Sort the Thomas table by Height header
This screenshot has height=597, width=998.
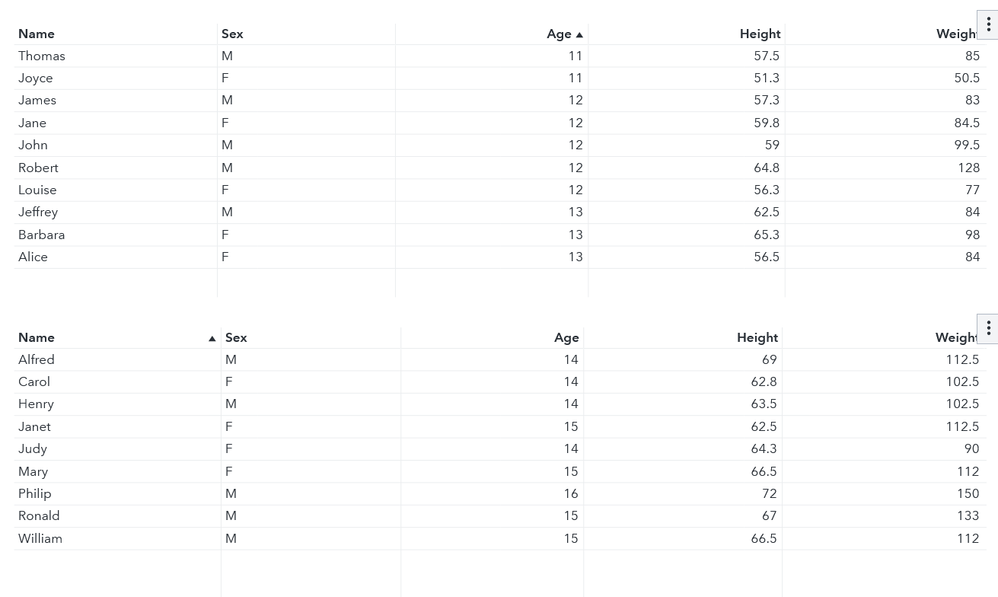(760, 34)
